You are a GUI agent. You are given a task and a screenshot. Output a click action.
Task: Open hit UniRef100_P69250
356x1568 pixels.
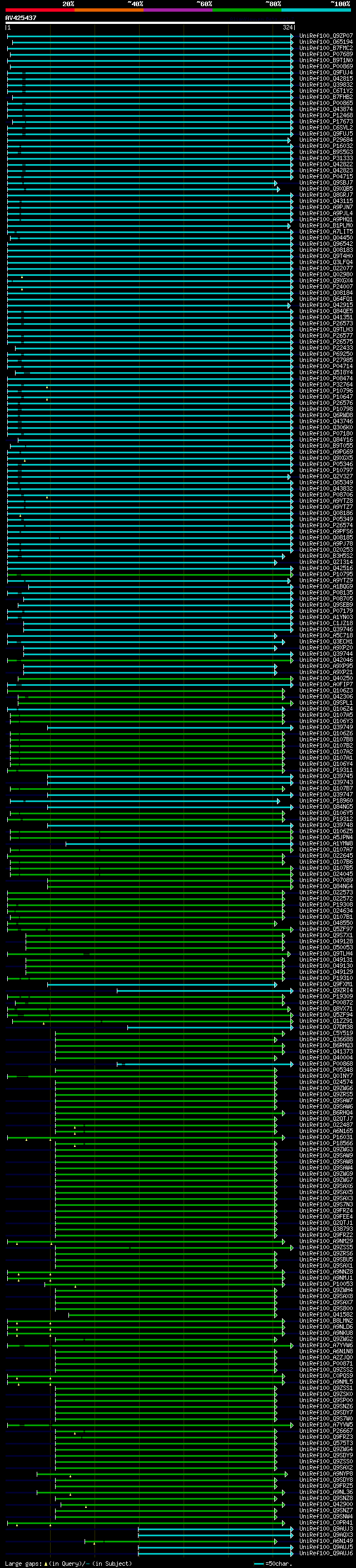coord(326,354)
